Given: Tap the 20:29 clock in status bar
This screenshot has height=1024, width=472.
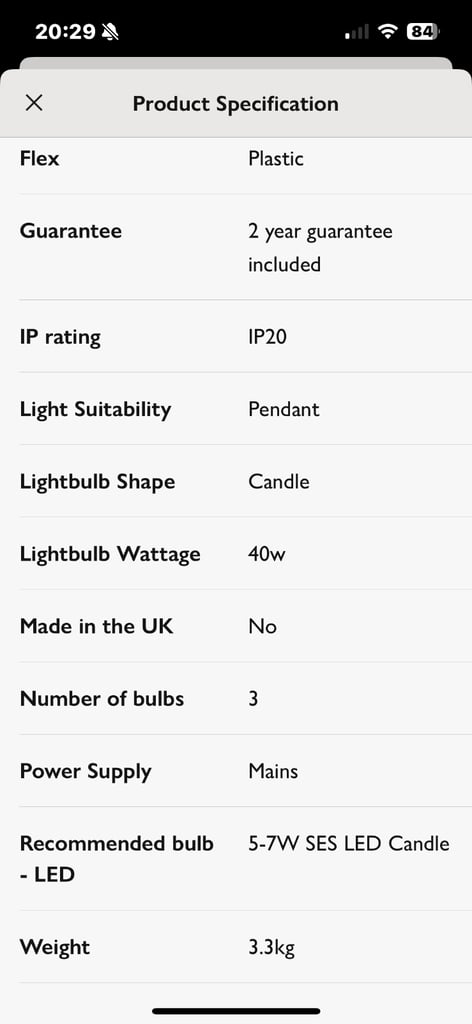Looking at the screenshot, I should click(x=65, y=31).
